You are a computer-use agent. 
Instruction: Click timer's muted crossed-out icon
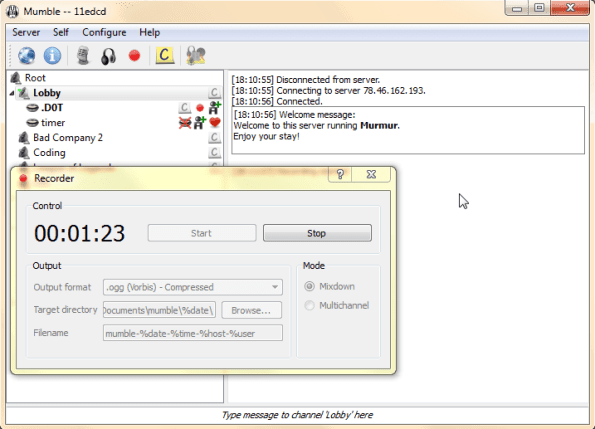pos(185,123)
